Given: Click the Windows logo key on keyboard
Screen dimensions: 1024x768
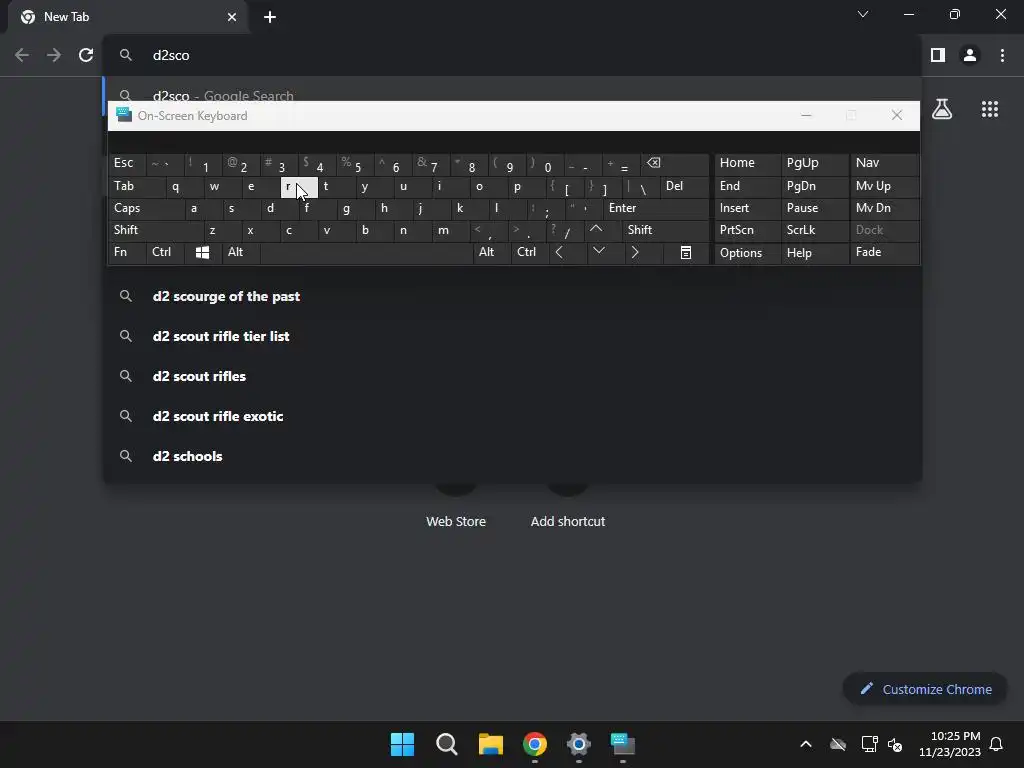Looking at the screenshot, I should [202, 253].
